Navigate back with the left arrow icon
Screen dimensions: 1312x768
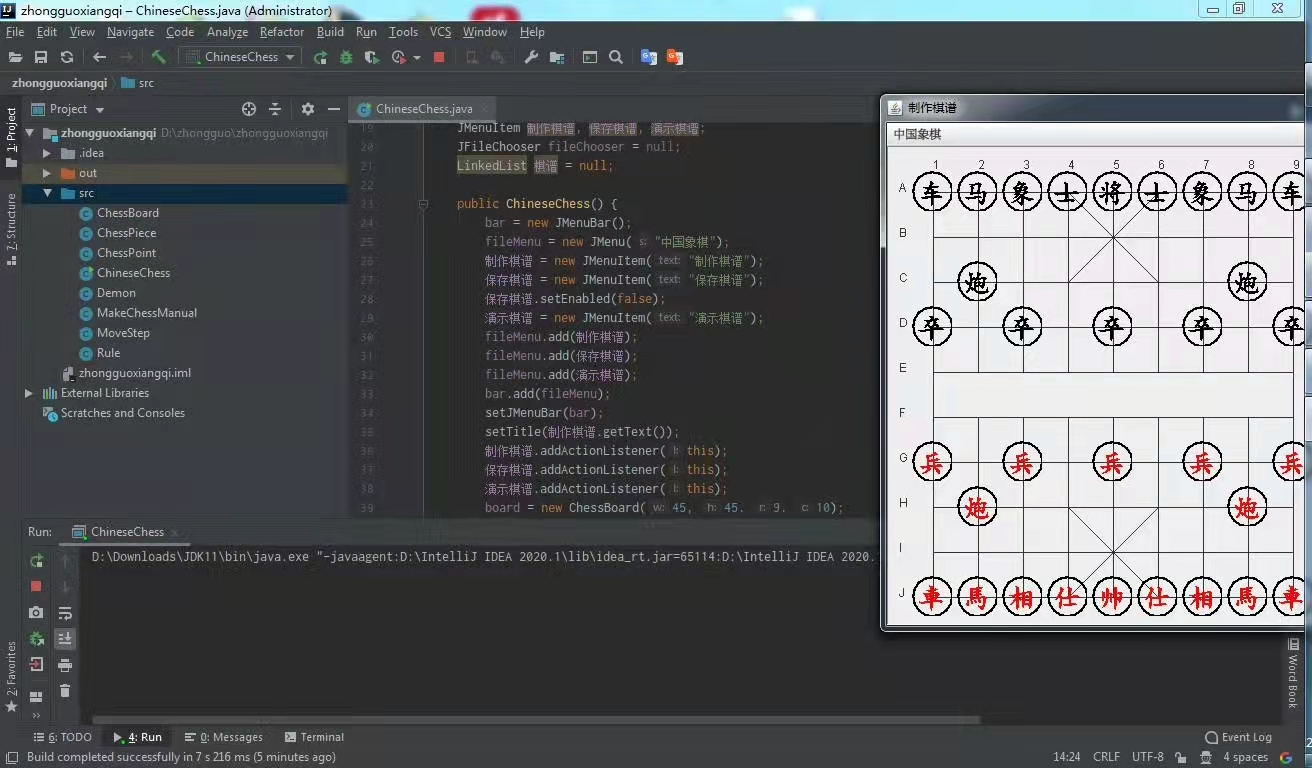tap(99, 57)
